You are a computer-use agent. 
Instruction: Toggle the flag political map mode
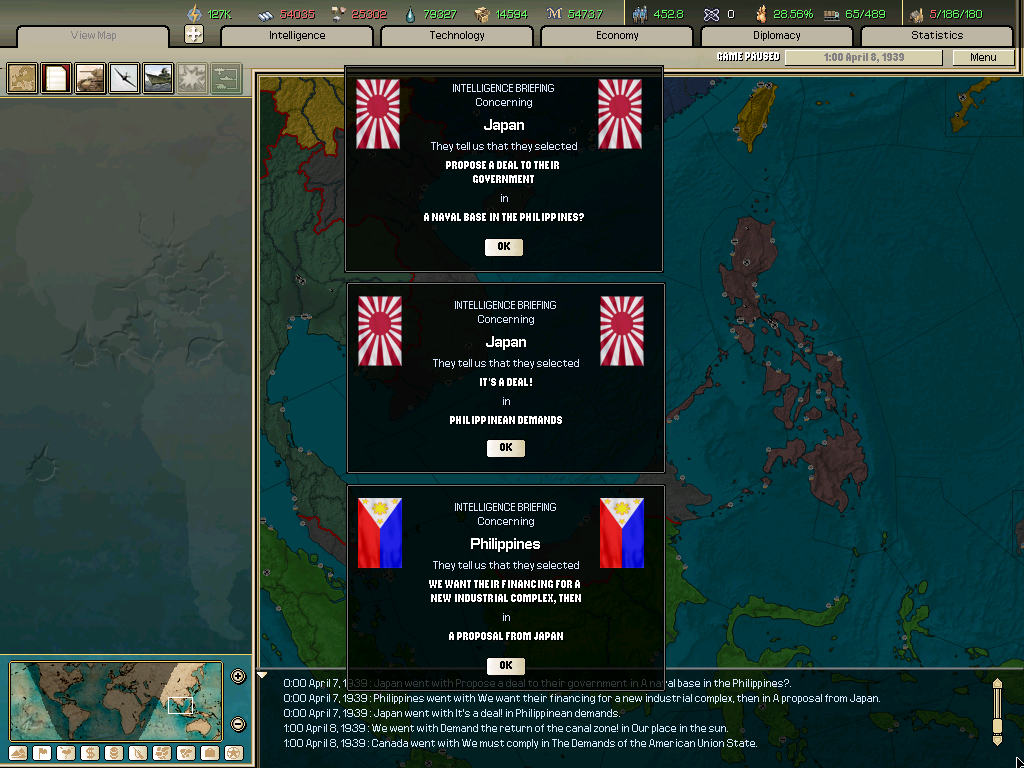click(x=42, y=753)
